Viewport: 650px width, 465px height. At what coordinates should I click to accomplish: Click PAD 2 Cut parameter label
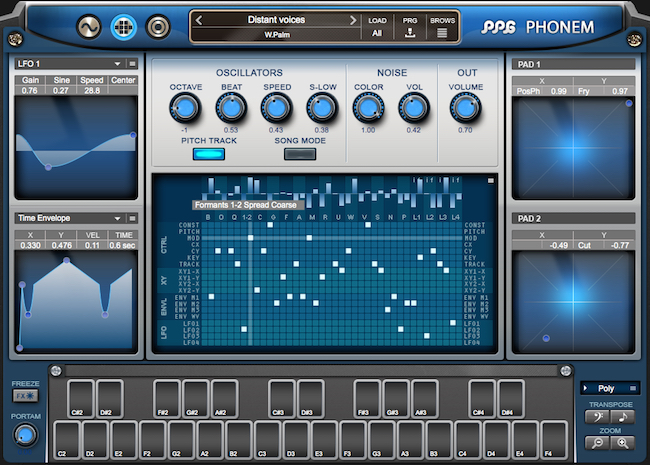584,245
